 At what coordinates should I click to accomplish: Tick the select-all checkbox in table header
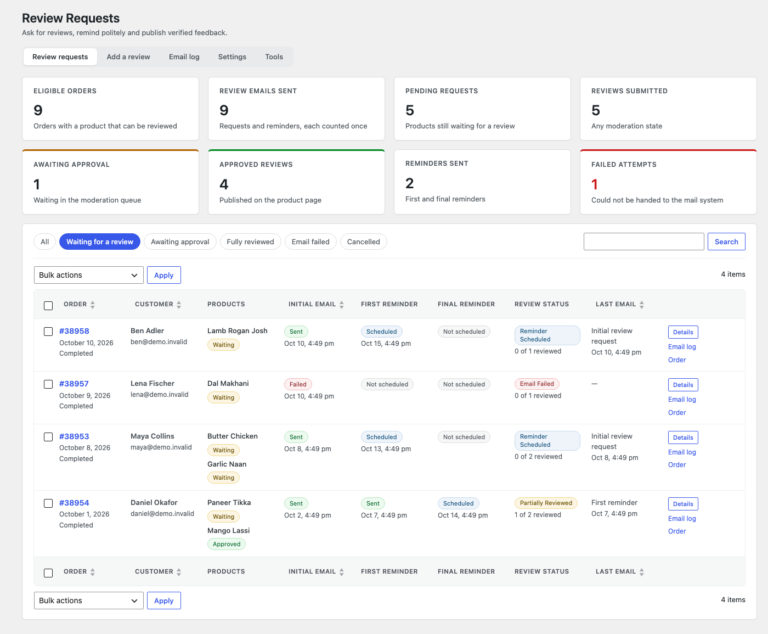48,305
